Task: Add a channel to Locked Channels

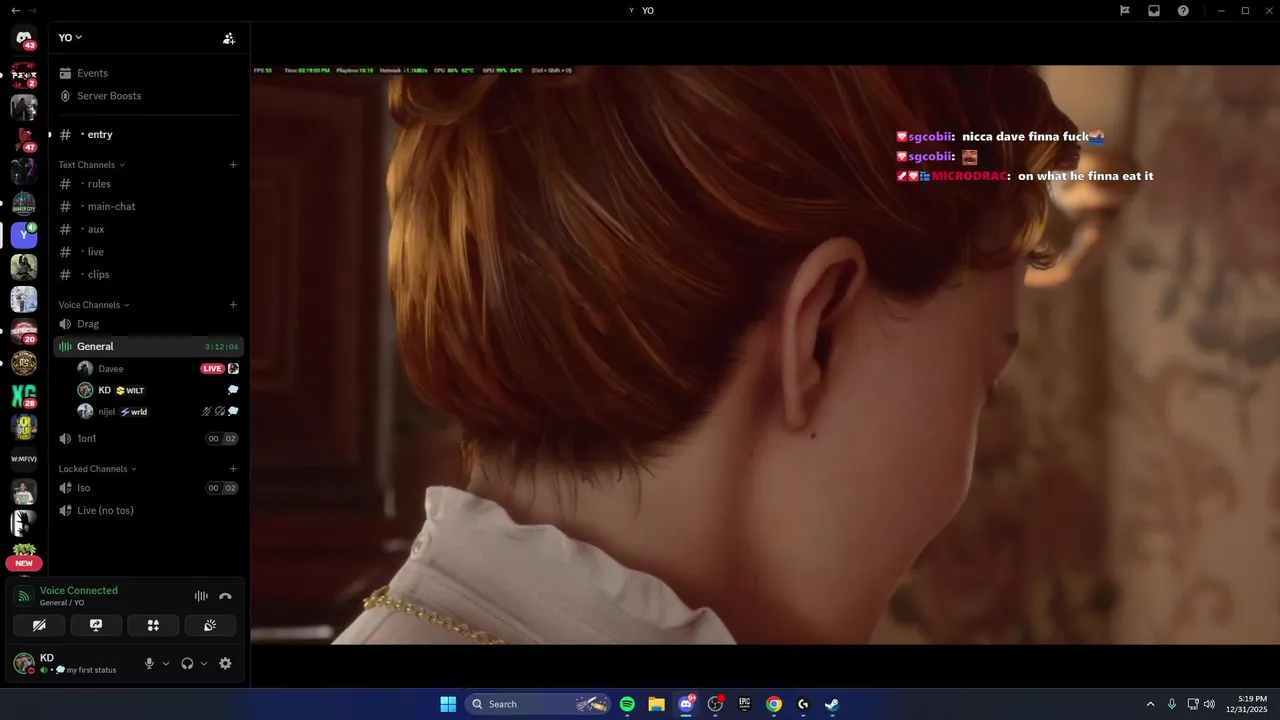Action: pyautogui.click(x=233, y=469)
